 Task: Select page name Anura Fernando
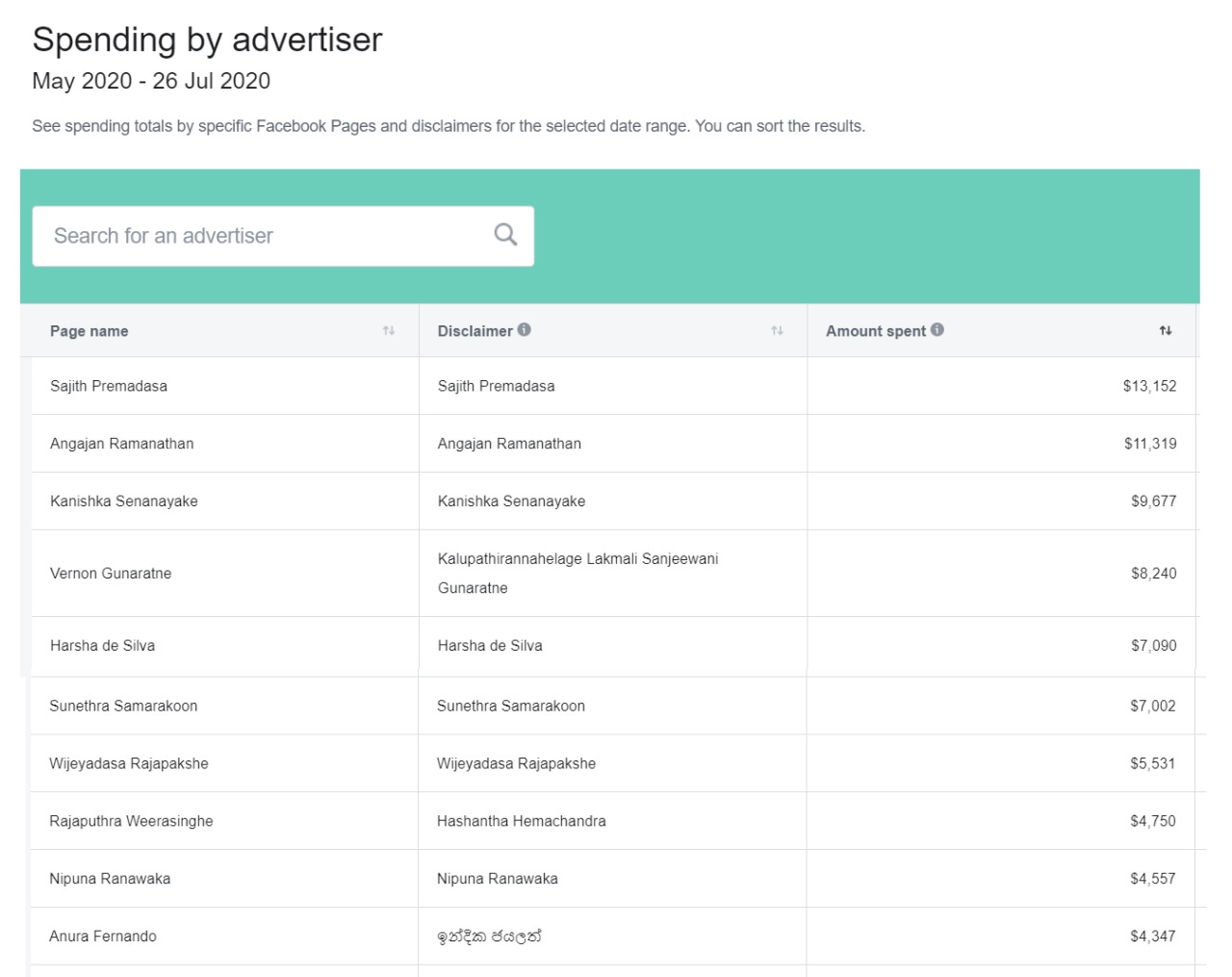pyautogui.click(x=103, y=937)
